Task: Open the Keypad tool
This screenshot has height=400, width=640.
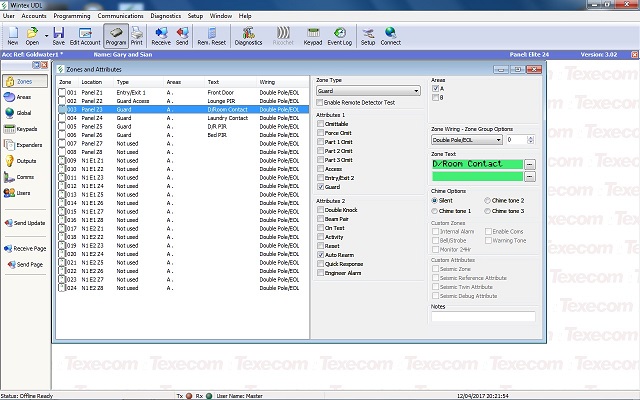Action: point(313,35)
